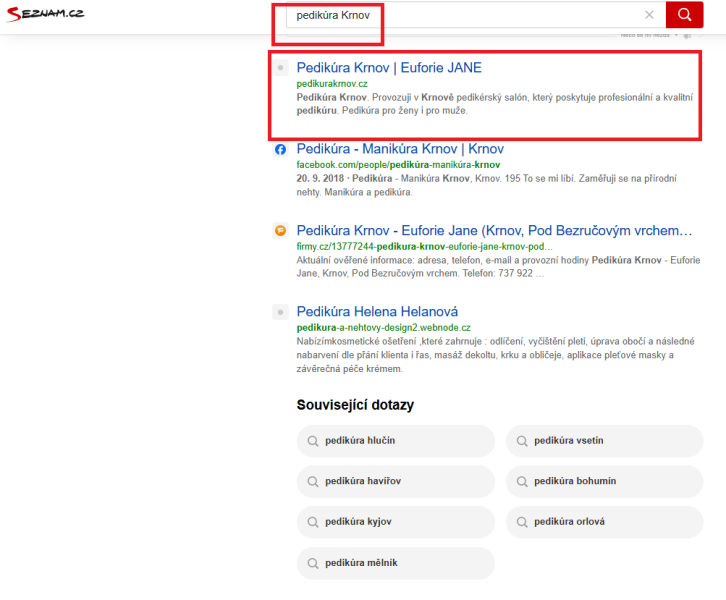
Task: Click the Facebook icon beside the Manikúra result
Action: click(x=280, y=150)
